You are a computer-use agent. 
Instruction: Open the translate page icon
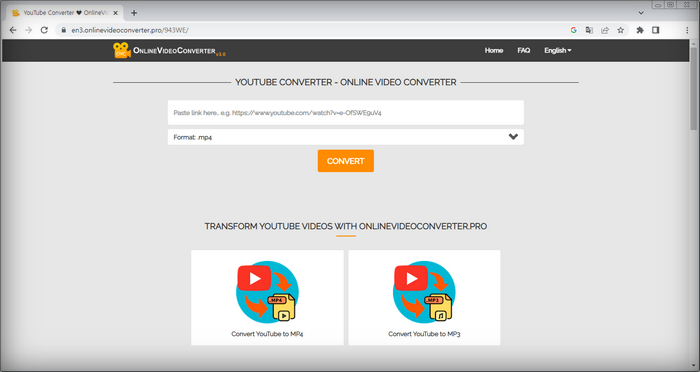point(589,30)
